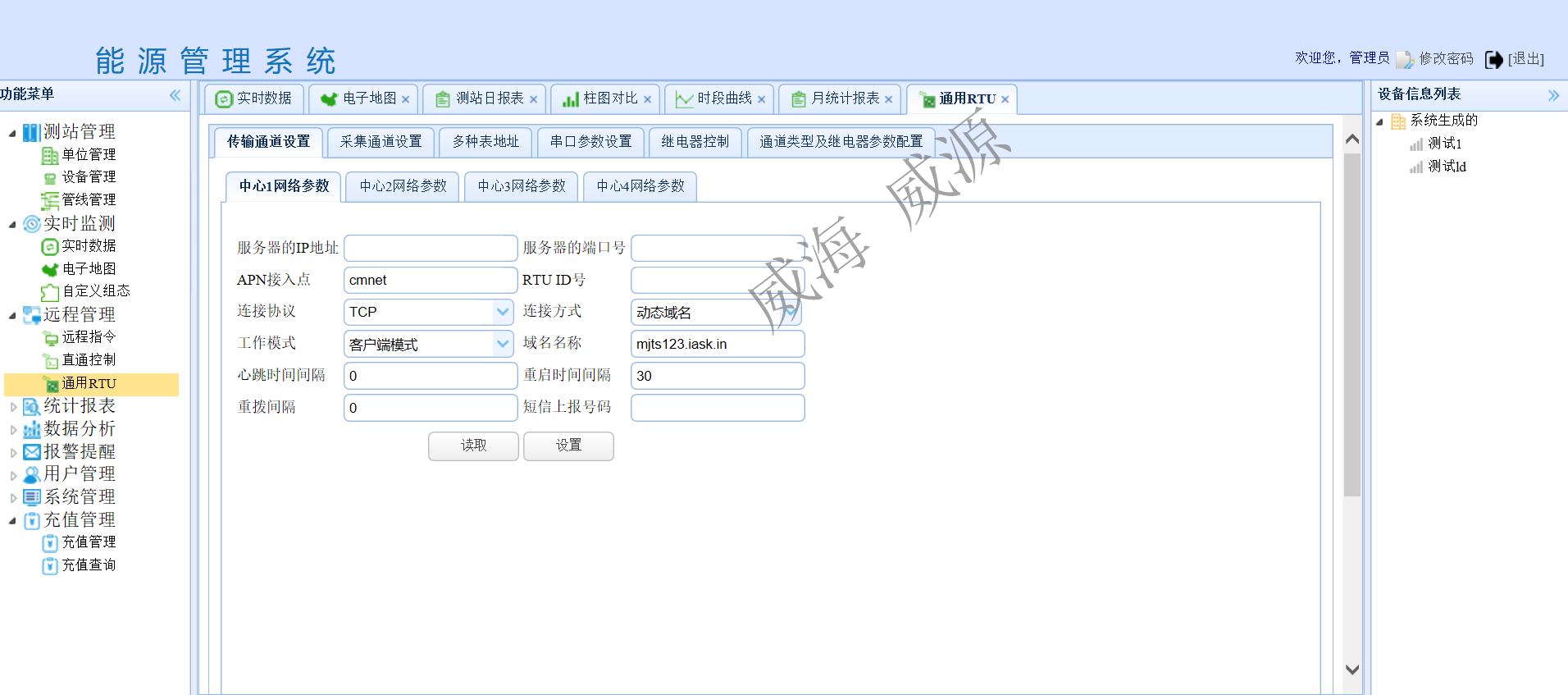
Task: Click the content scrollbar up arrow
Action: pos(1352,139)
